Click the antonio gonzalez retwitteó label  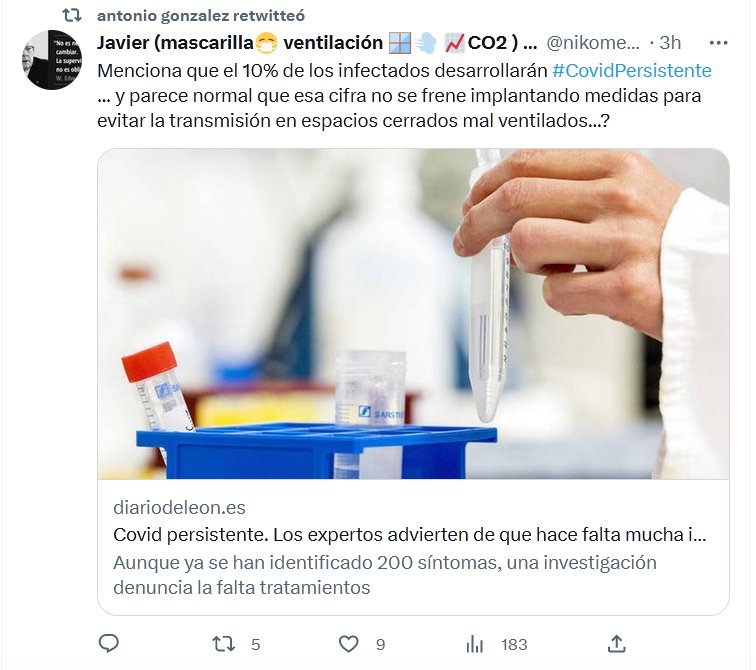(201, 15)
